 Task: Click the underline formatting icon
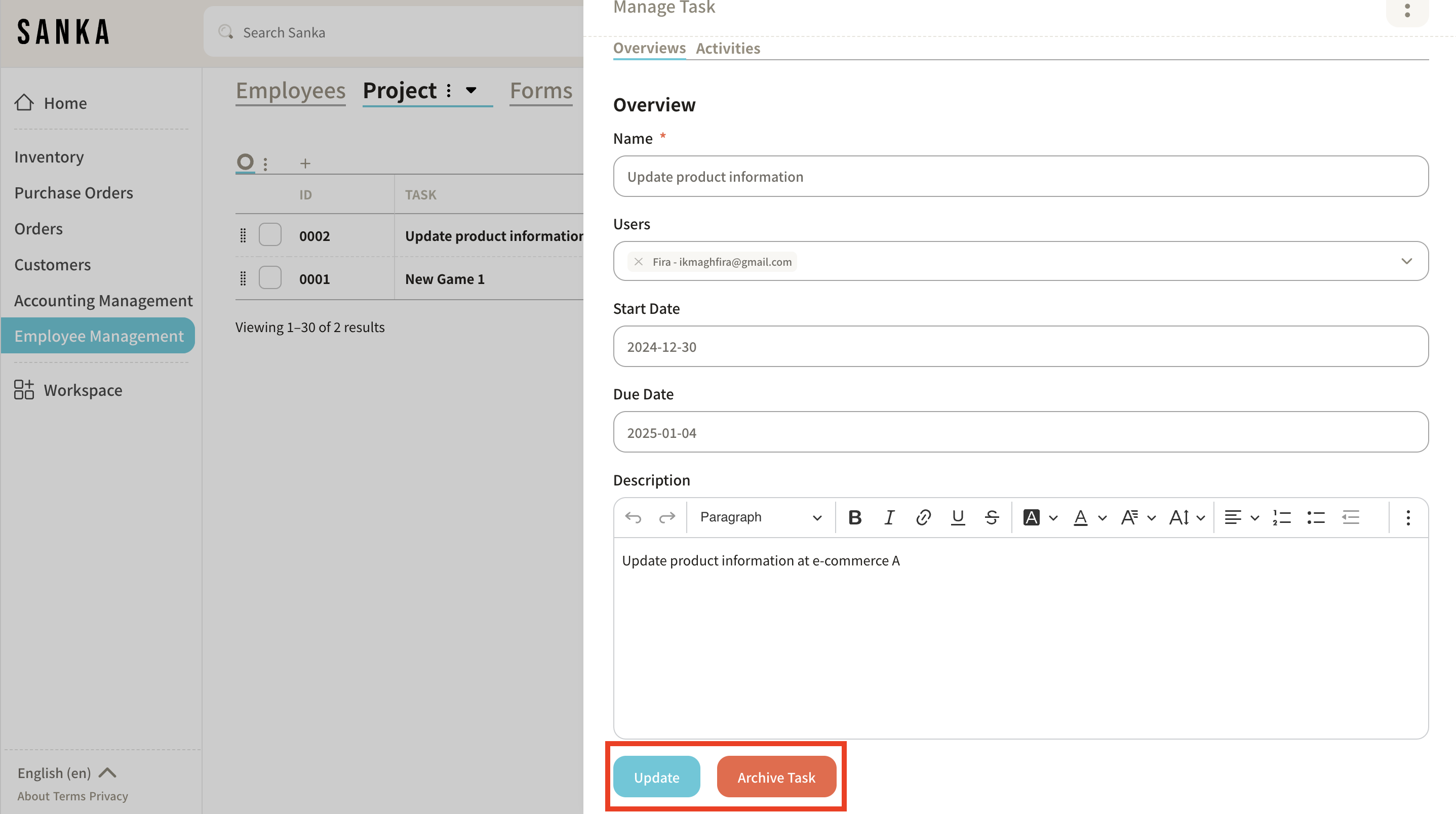(x=958, y=517)
